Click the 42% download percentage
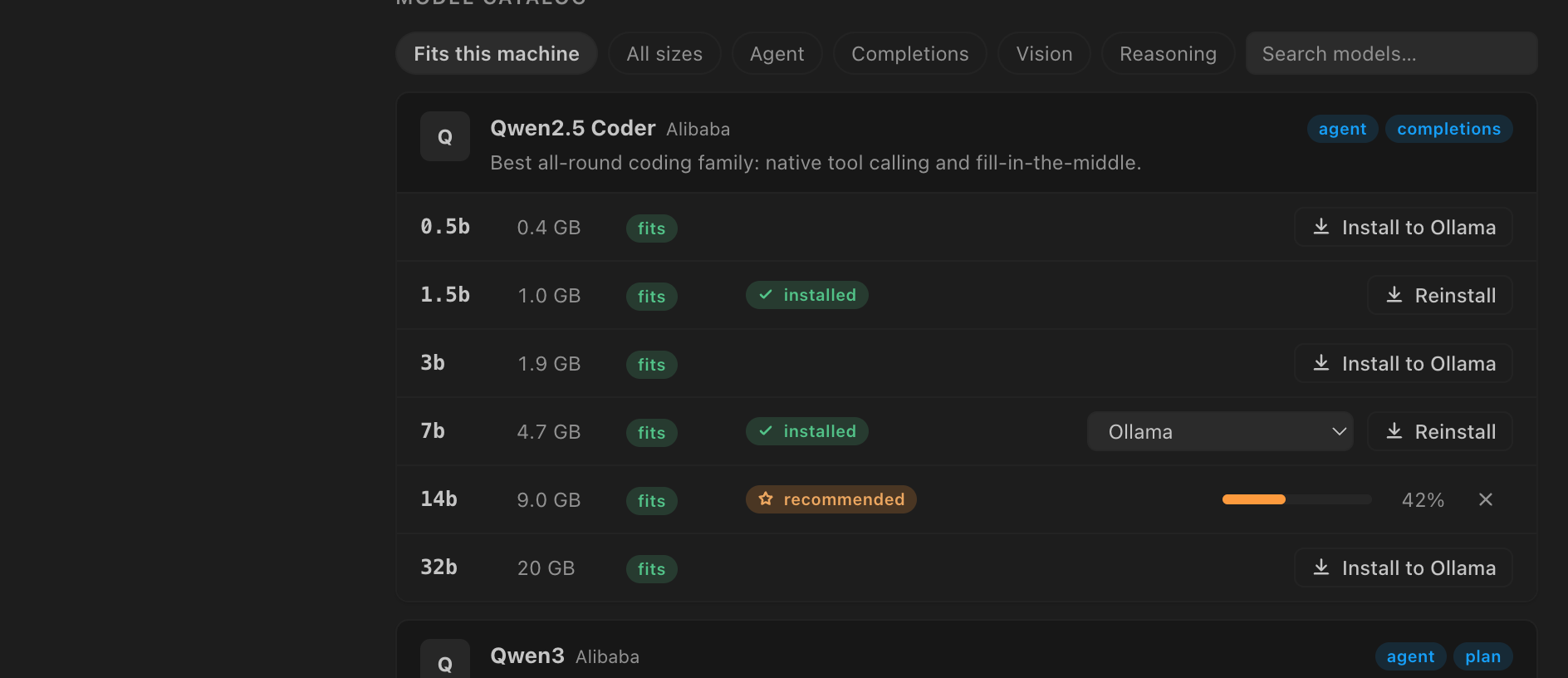 click(x=1423, y=500)
